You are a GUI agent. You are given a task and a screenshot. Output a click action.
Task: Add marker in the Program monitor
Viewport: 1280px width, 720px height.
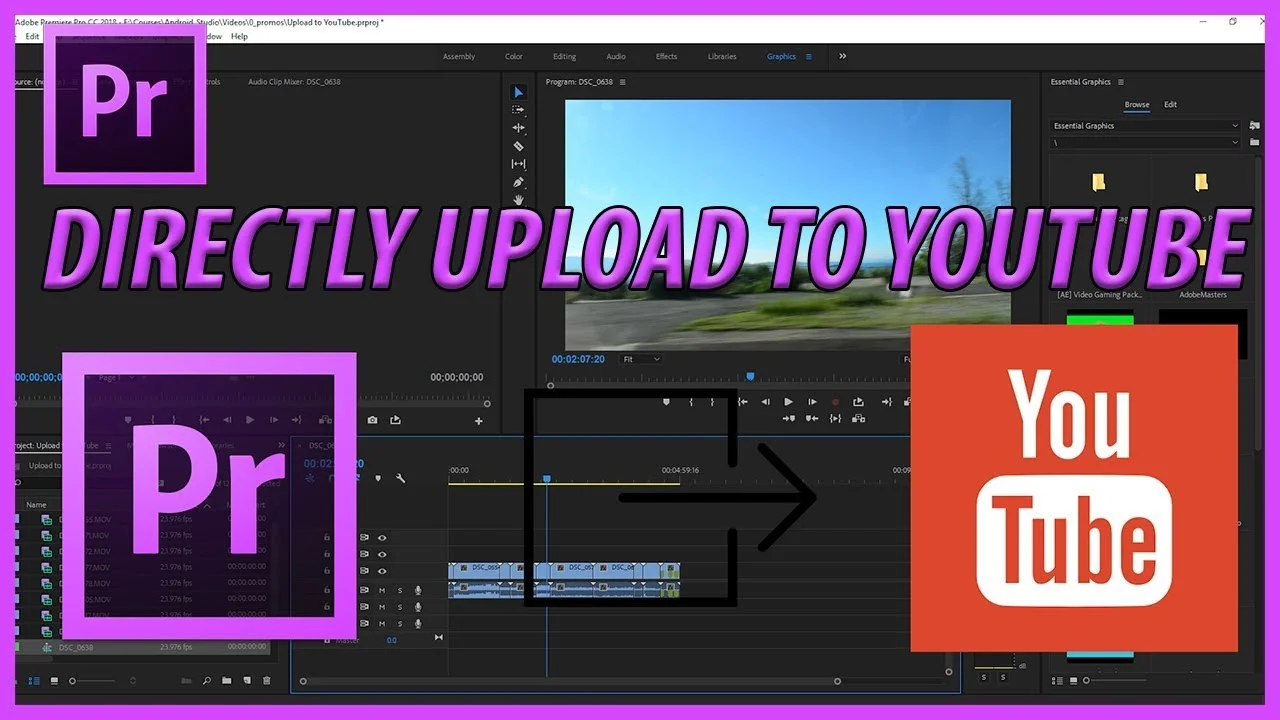coord(667,402)
